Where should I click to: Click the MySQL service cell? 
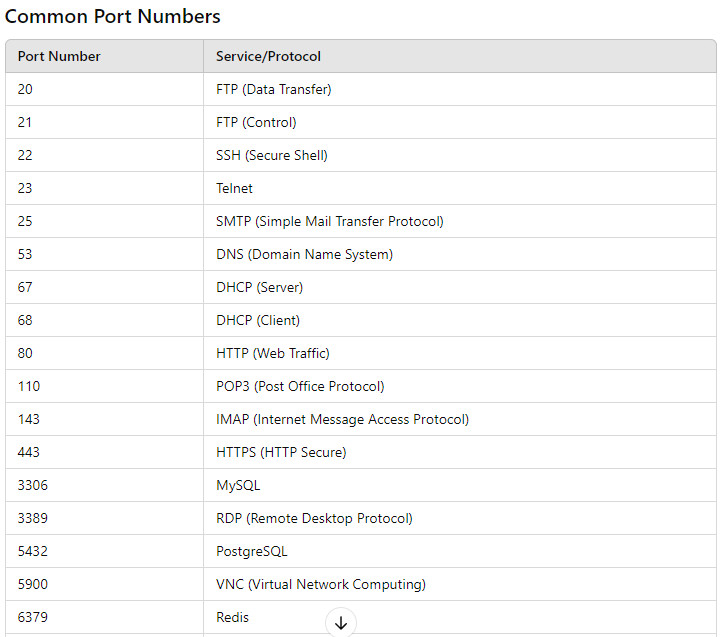pyautogui.click(x=460, y=485)
